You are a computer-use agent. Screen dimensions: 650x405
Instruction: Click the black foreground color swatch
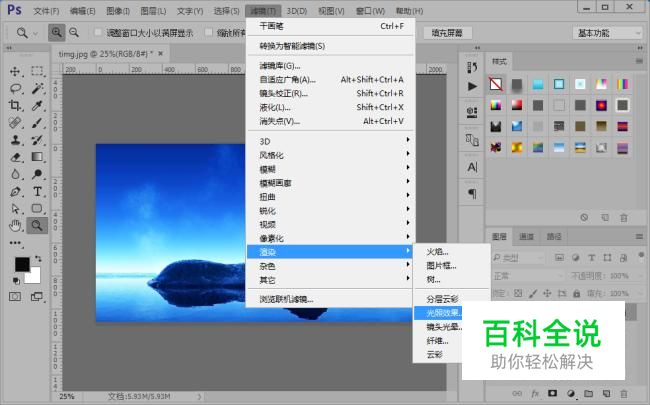tap(21, 263)
